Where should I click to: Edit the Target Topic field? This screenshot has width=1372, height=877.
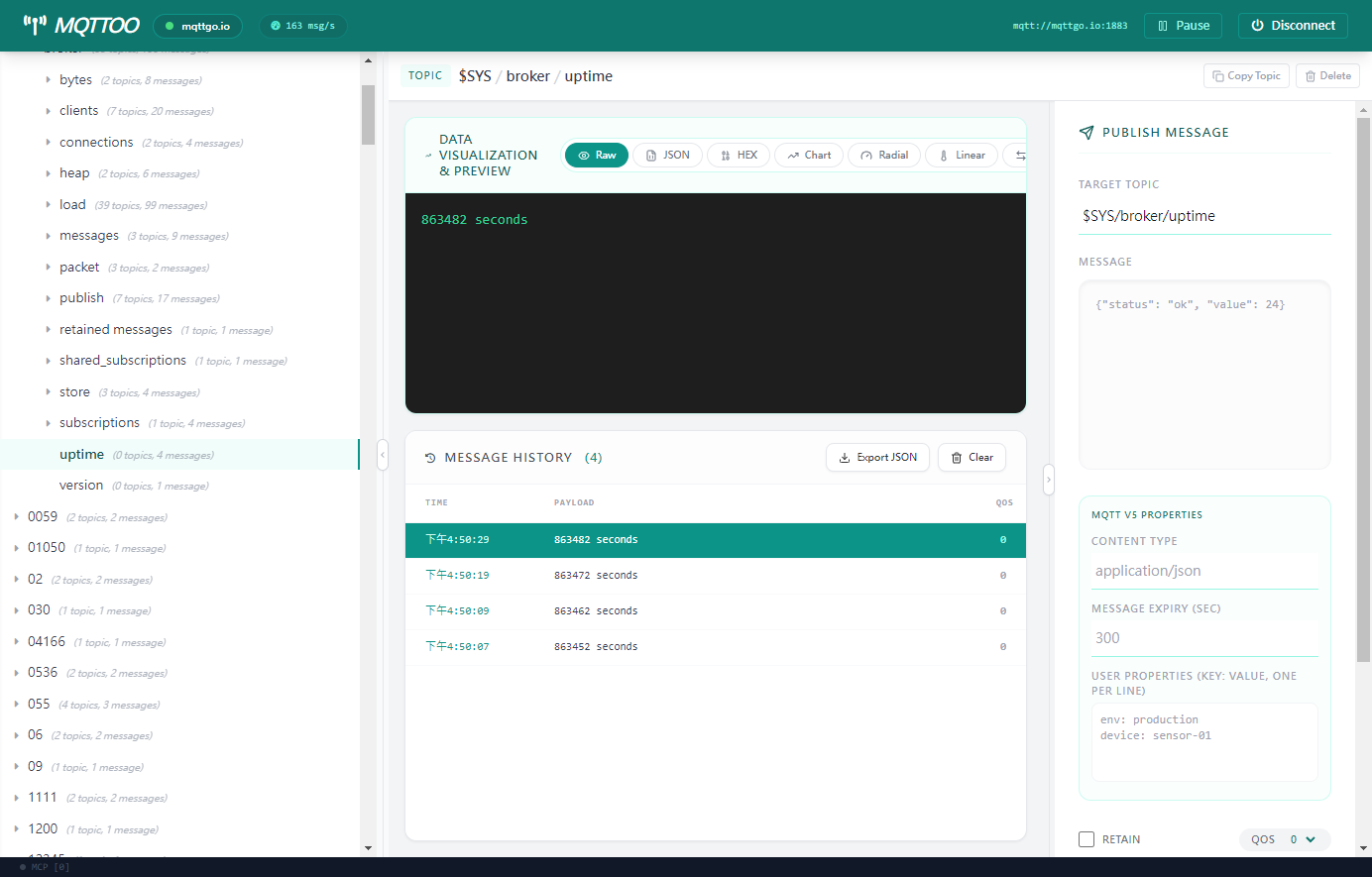(x=1204, y=216)
